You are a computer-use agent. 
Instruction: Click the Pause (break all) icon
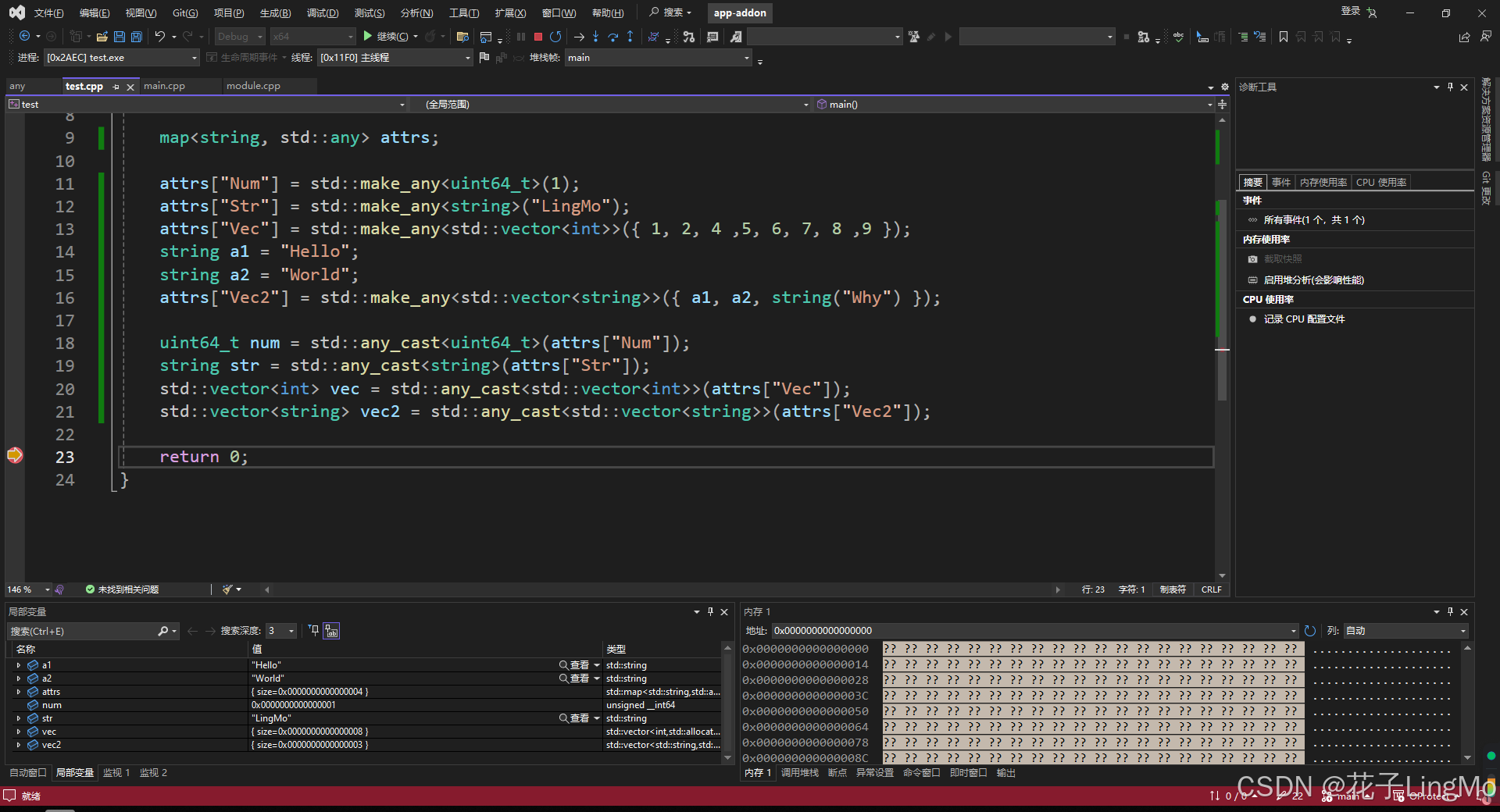(521, 37)
